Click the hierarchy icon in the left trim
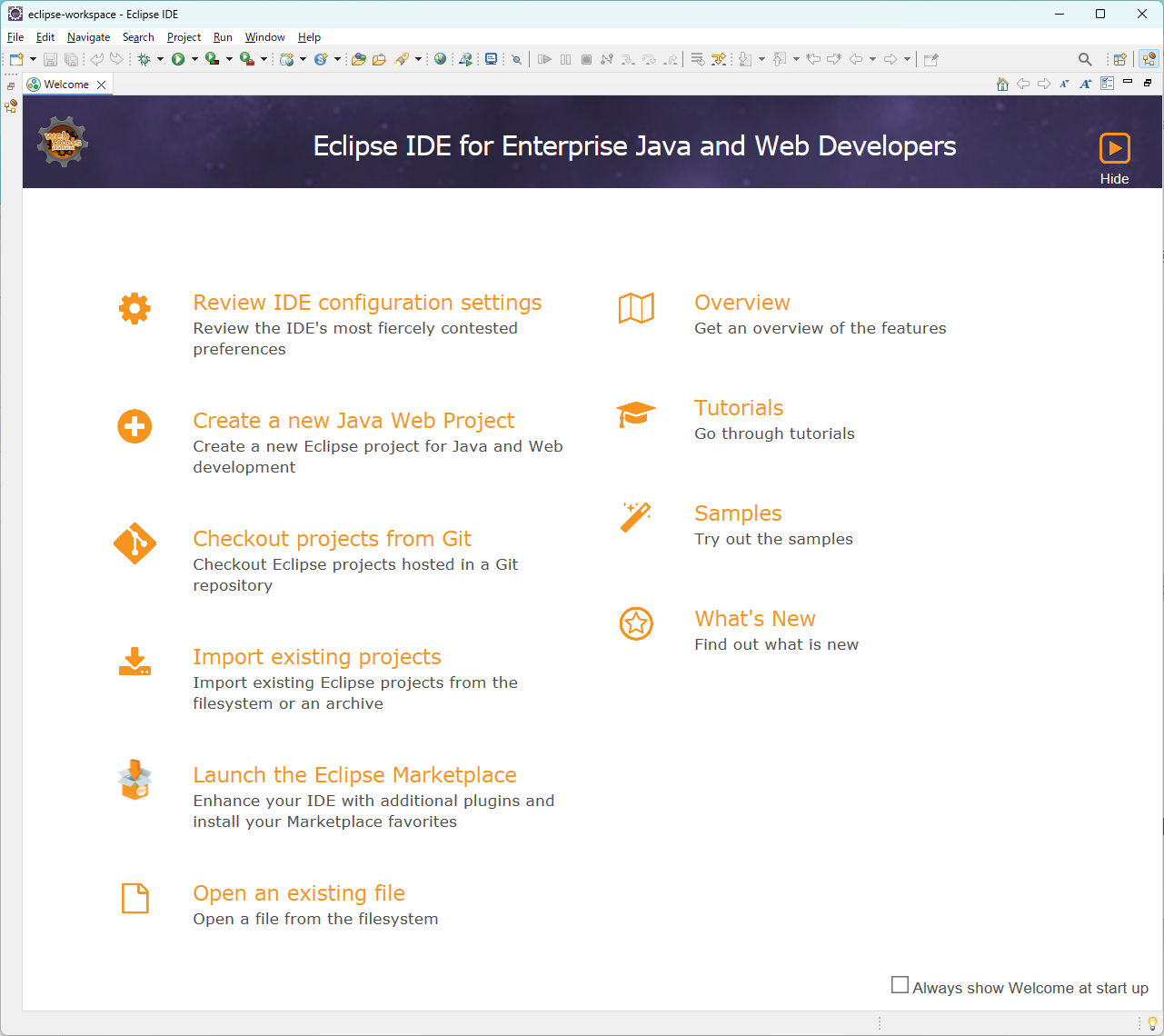Viewport: 1164px width, 1036px height. tap(11, 106)
